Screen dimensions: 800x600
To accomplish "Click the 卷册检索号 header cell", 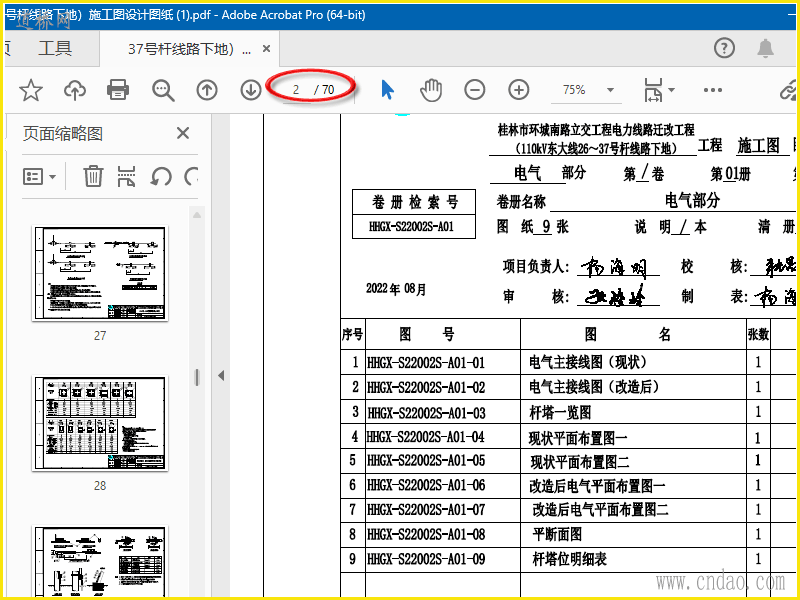I will click(414, 202).
